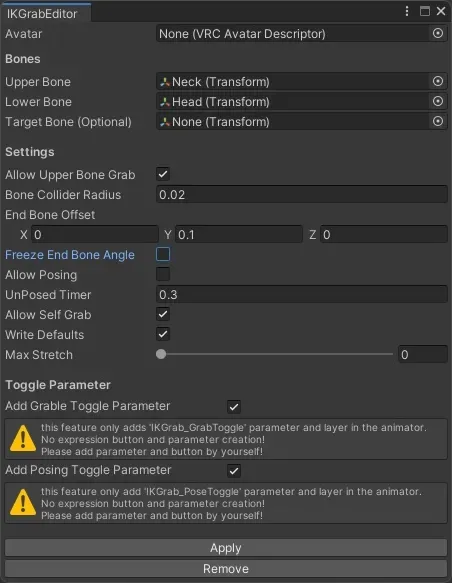
Task: Click the warning icon under Grable Toggle
Action: [23, 439]
